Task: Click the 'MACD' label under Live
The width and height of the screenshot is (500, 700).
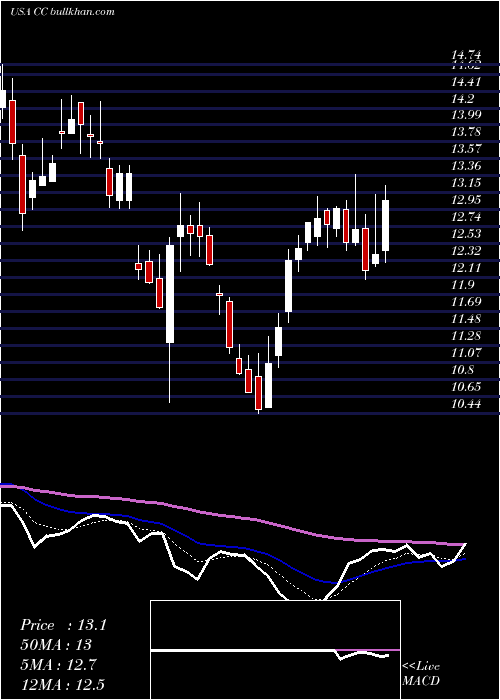Action: point(421,681)
